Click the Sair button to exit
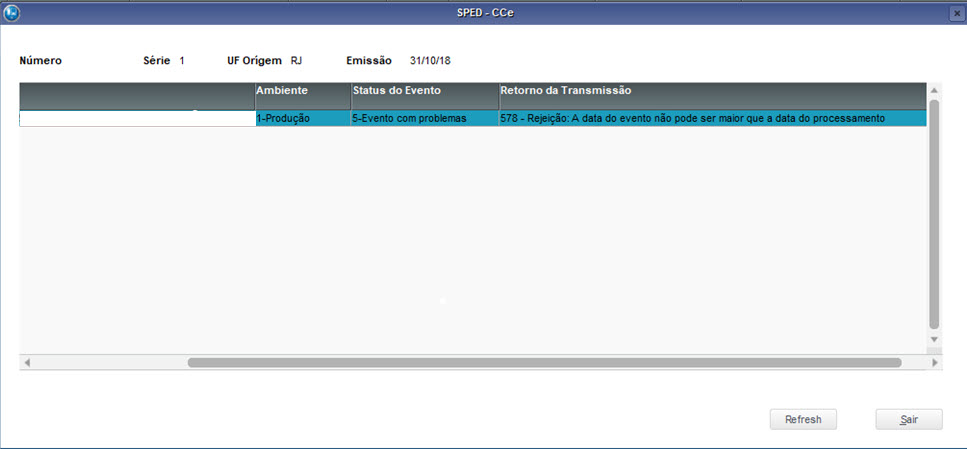The width and height of the screenshot is (967, 449). pyautogui.click(x=908, y=419)
